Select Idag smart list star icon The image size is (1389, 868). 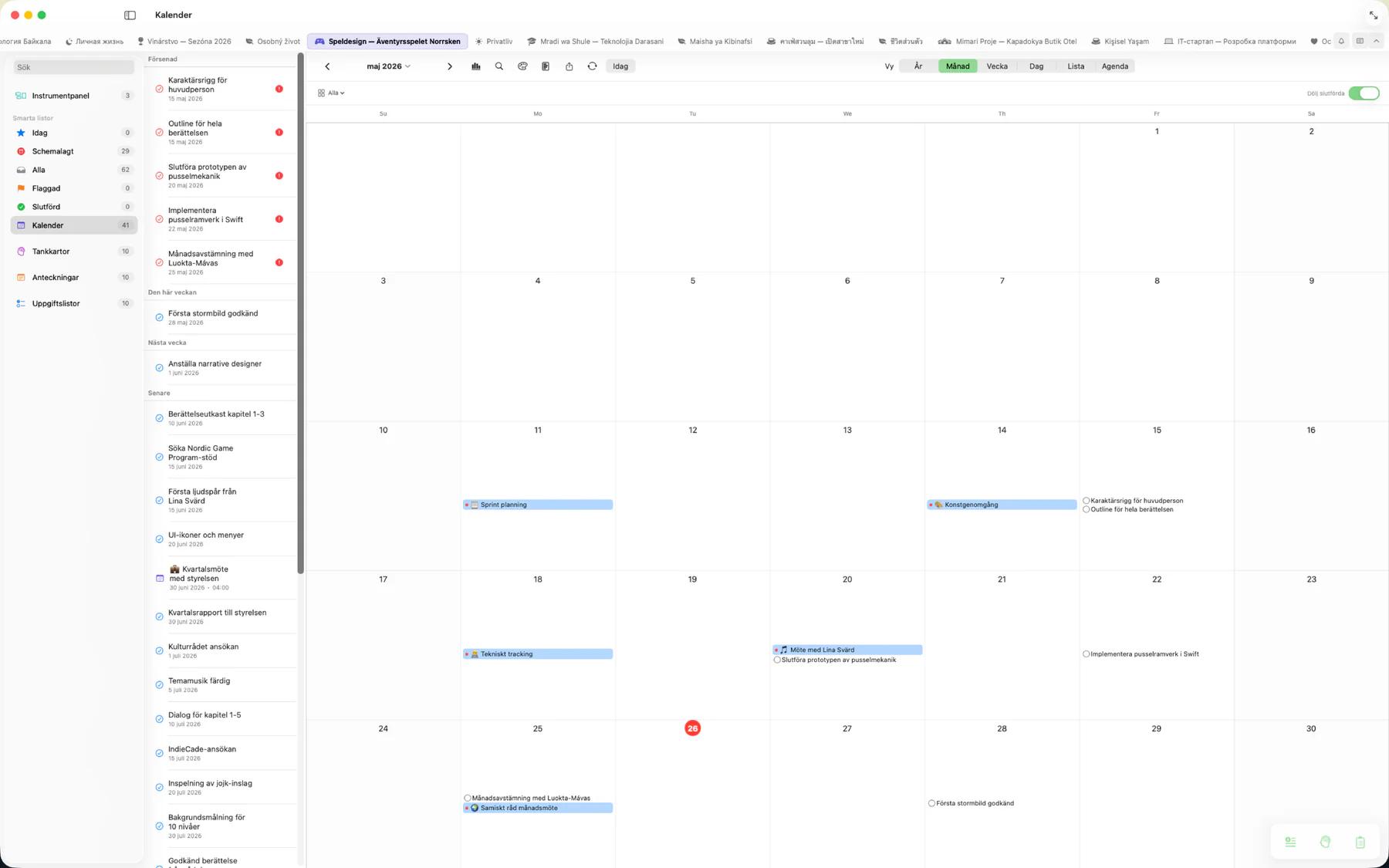21,133
